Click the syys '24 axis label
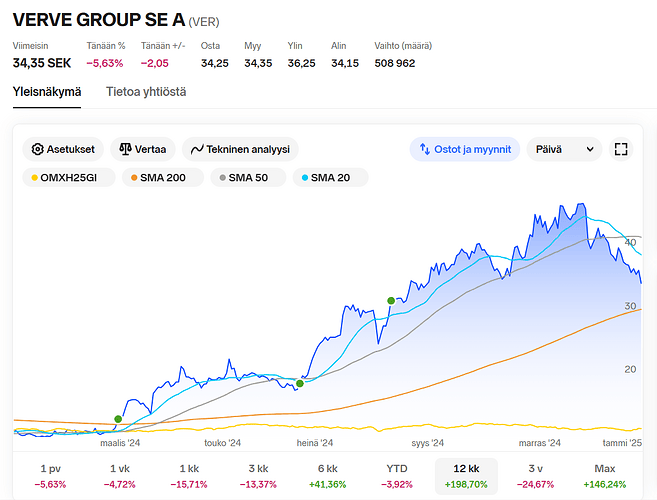The width and height of the screenshot is (657, 500). tap(427, 443)
